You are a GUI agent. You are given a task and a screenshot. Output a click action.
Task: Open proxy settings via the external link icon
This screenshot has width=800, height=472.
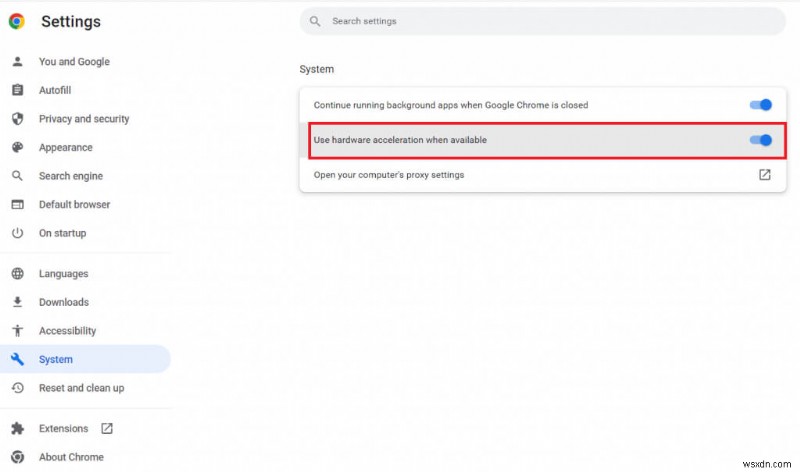point(764,175)
